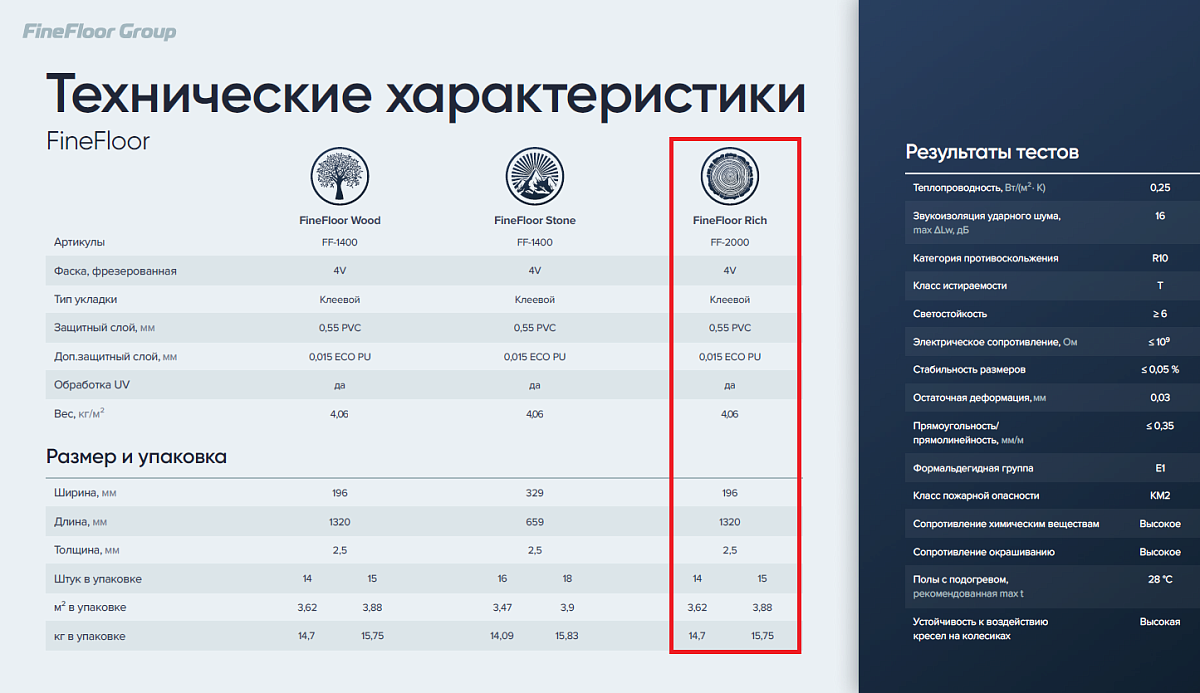1200x693 pixels.
Task: Select the FineFloor Wood column header
Action: pyautogui.click(x=339, y=220)
